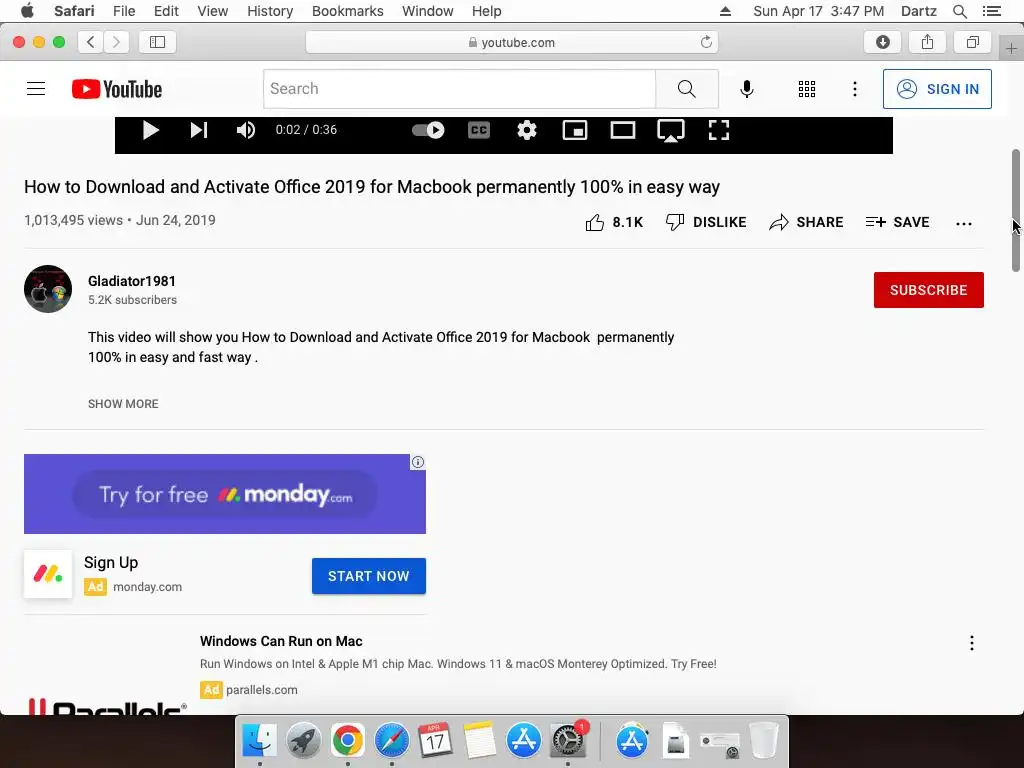Show Safari downloads

(882, 42)
